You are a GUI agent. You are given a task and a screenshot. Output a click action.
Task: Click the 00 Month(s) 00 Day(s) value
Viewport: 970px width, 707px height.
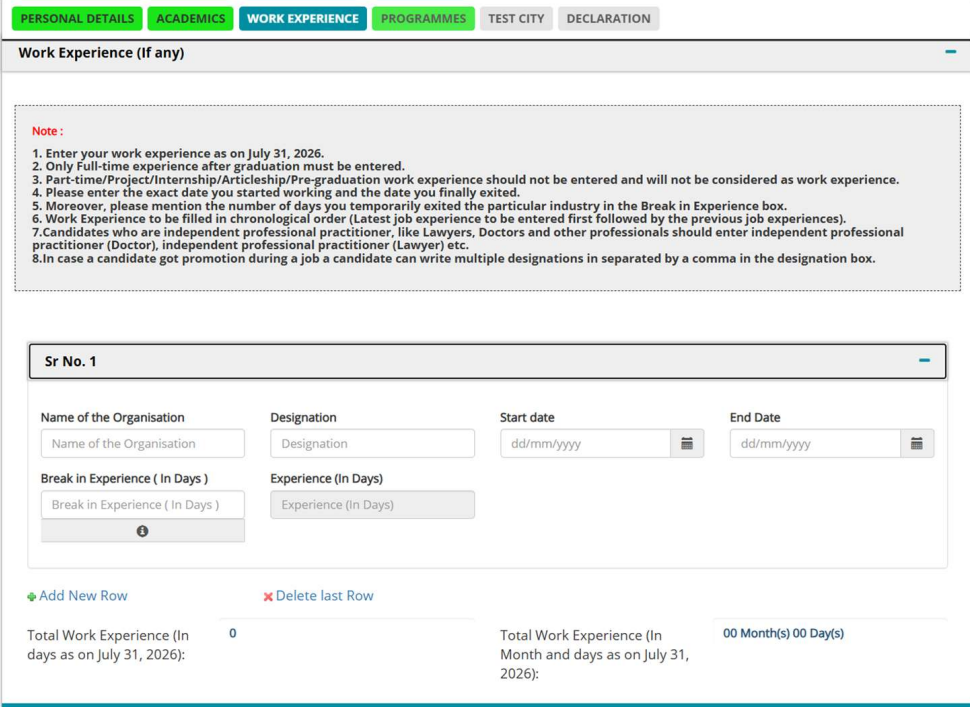(x=783, y=633)
